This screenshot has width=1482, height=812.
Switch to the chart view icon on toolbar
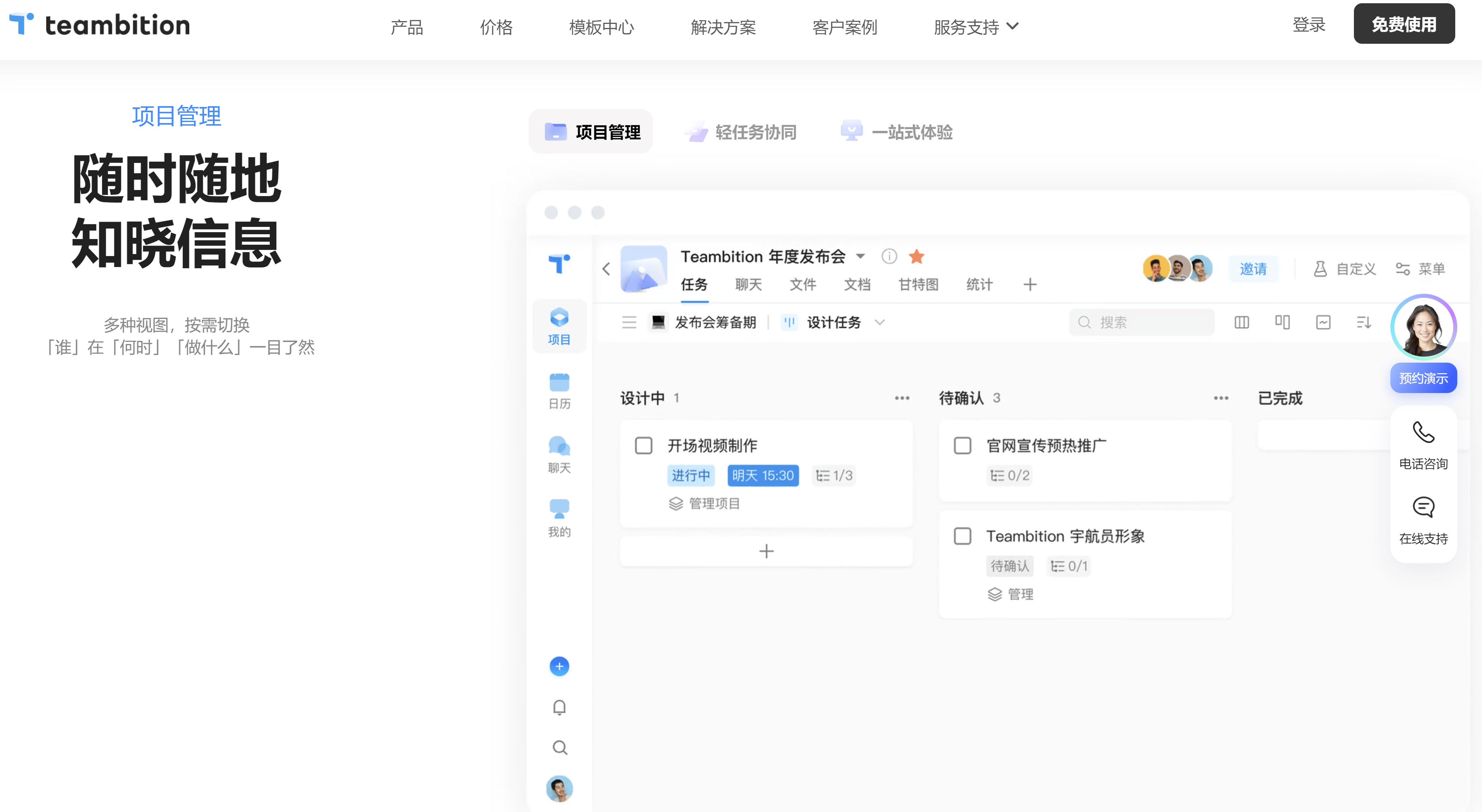click(x=1323, y=323)
